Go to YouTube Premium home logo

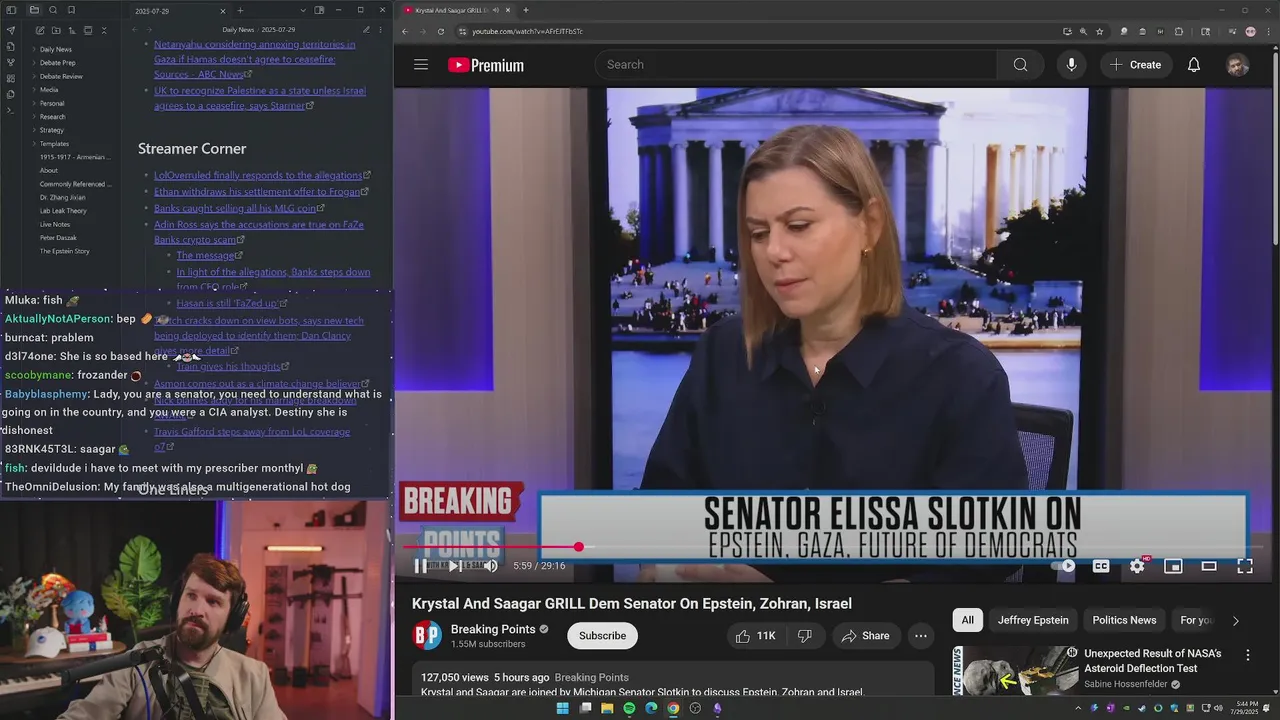(x=486, y=65)
